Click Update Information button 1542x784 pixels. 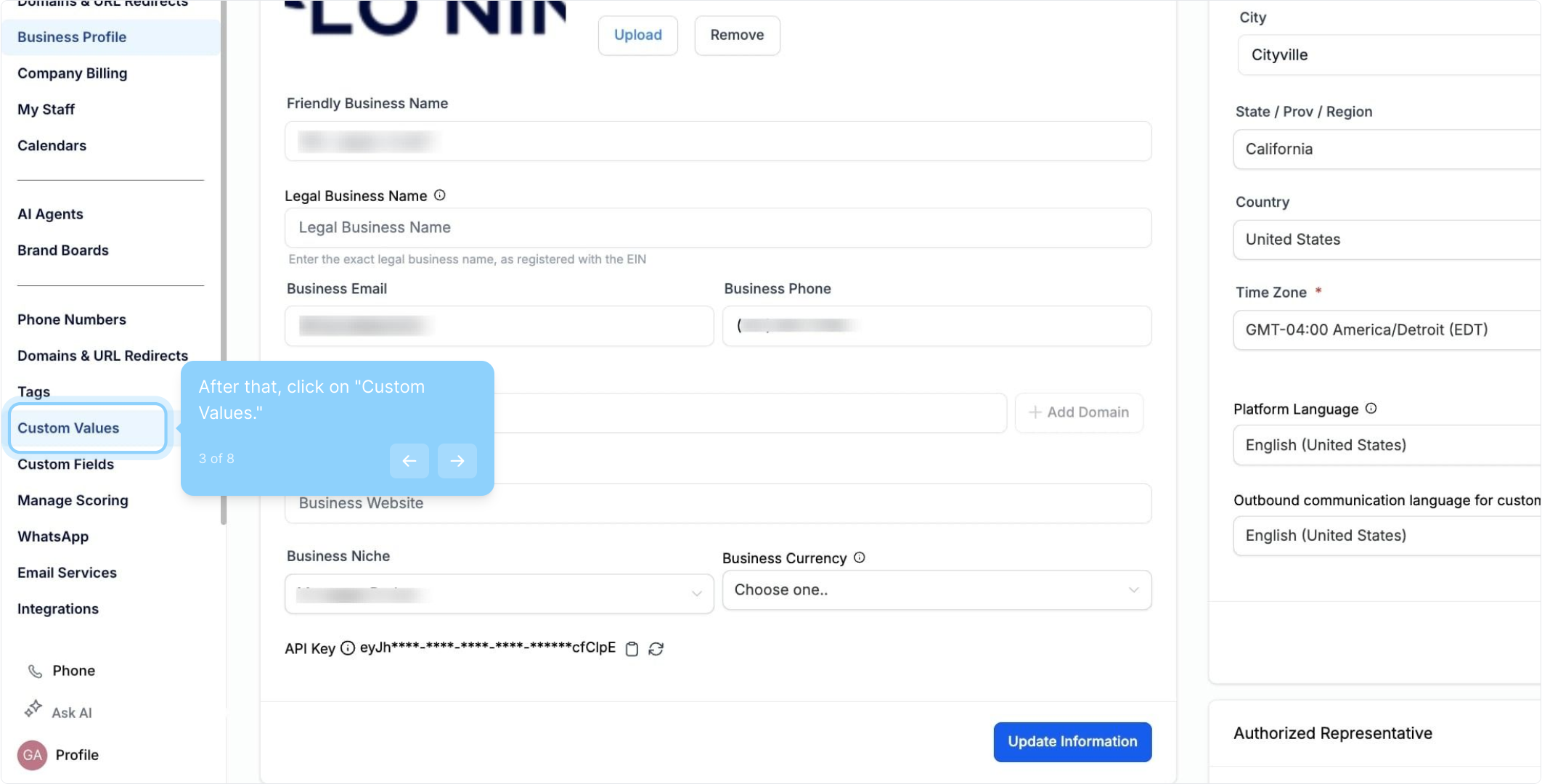pyautogui.click(x=1072, y=742)
